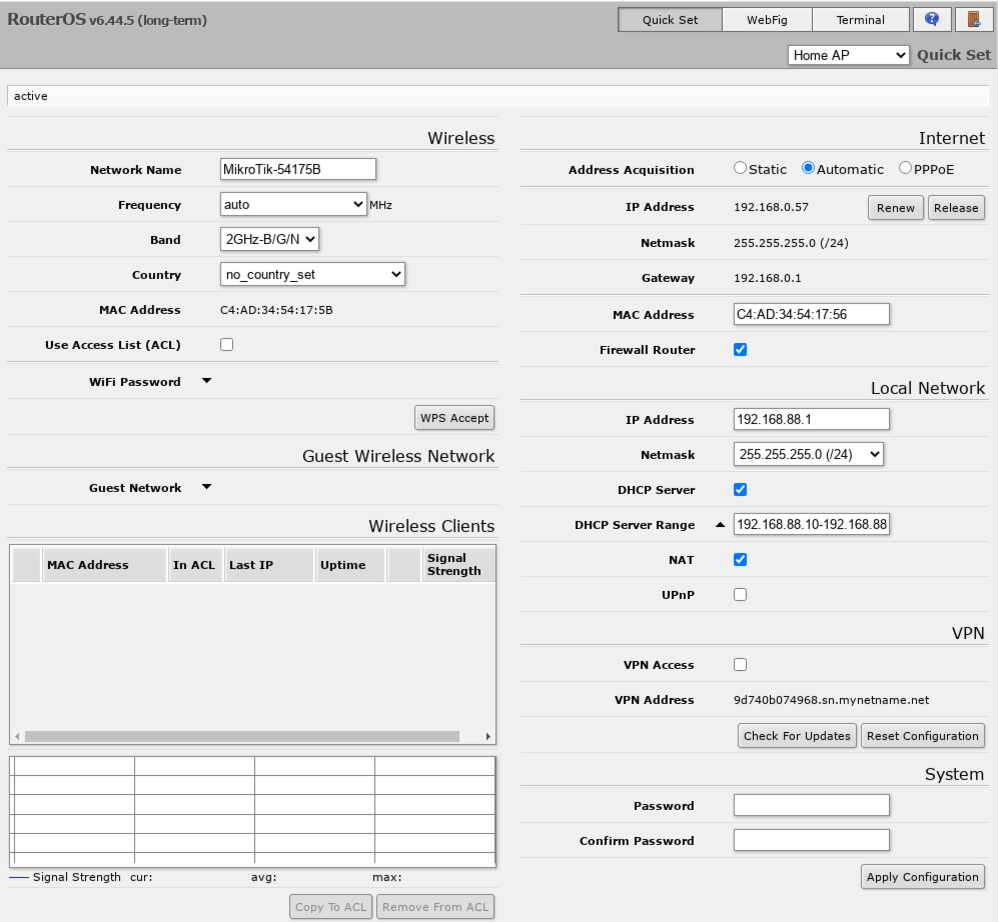Click the System Password input field

(x=812, y=806)
